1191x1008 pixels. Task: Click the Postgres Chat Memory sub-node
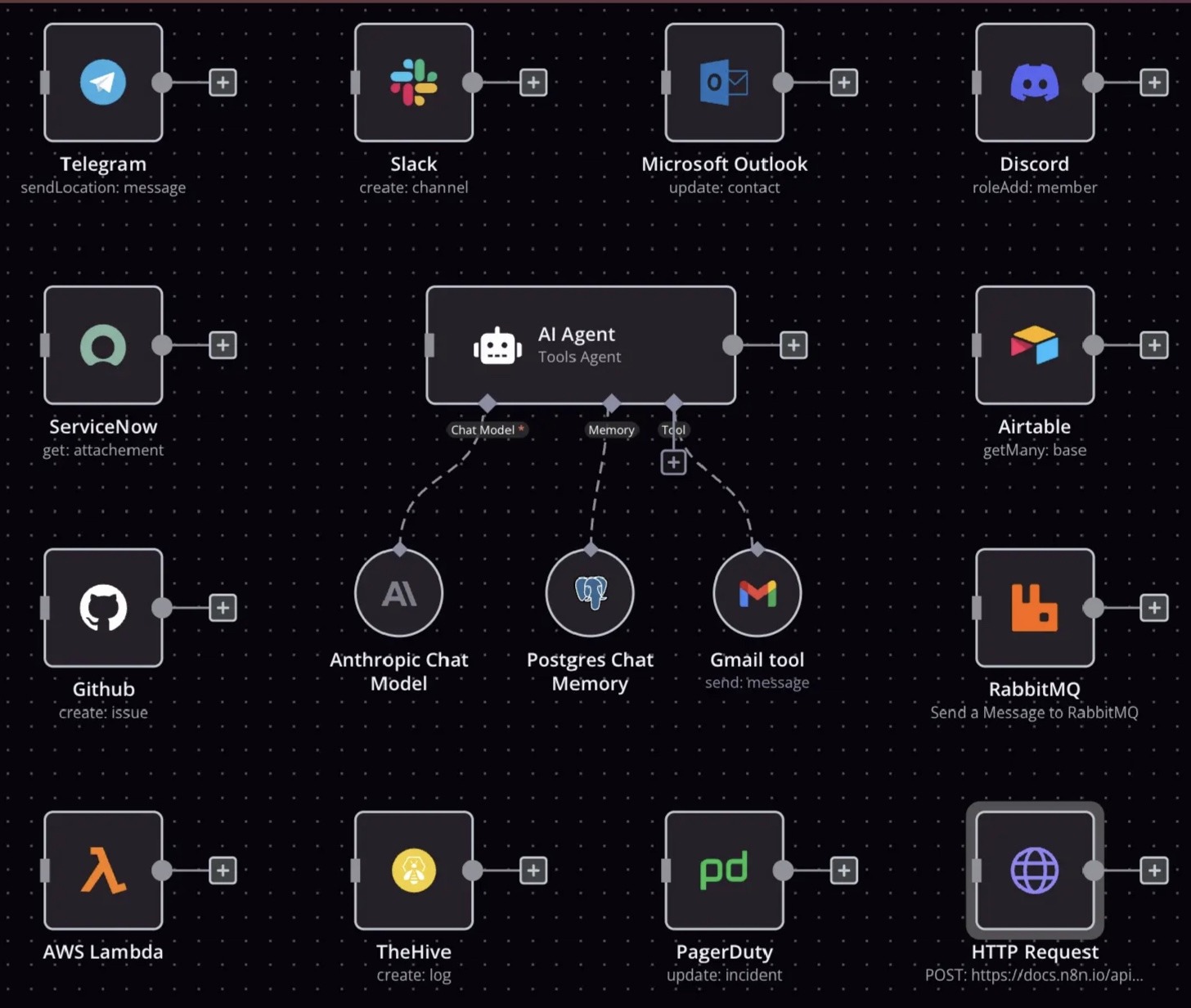[x=590, y=593]
